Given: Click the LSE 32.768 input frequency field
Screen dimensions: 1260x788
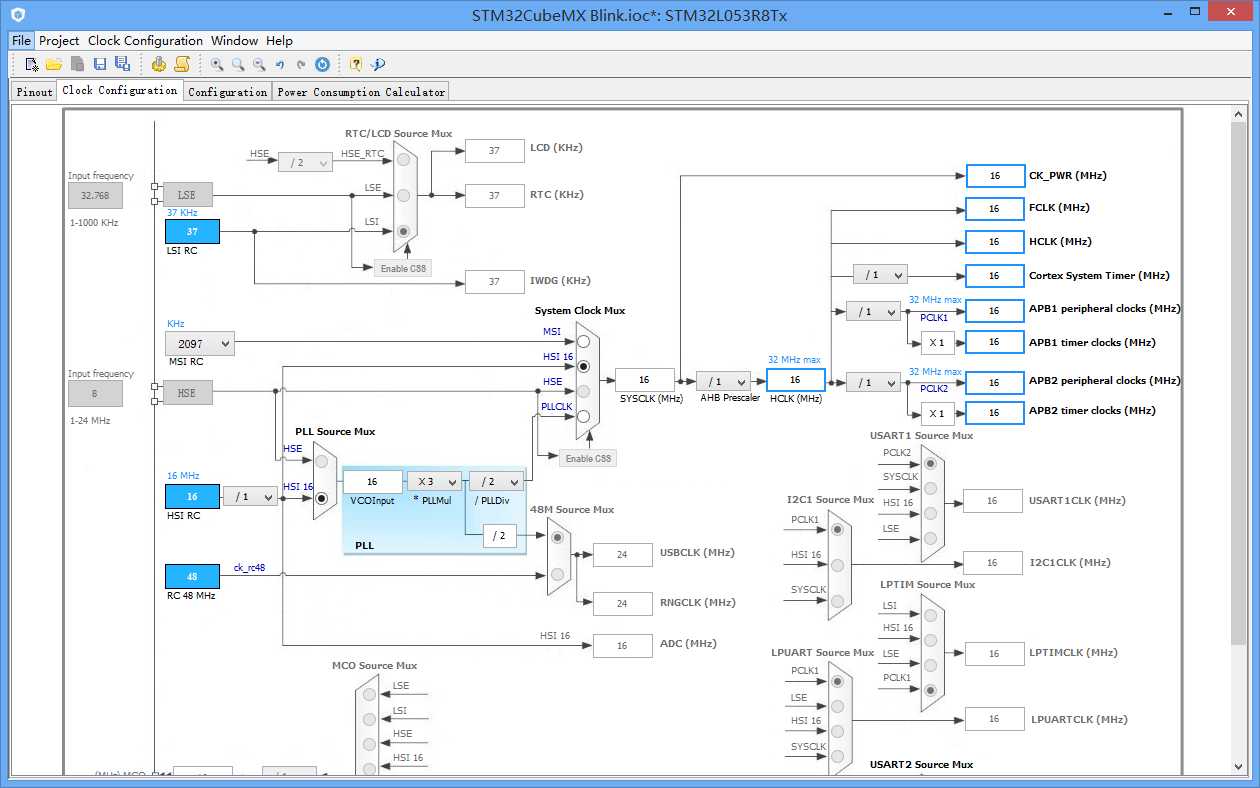Looking at the screenshot, I should coord(95,195).
